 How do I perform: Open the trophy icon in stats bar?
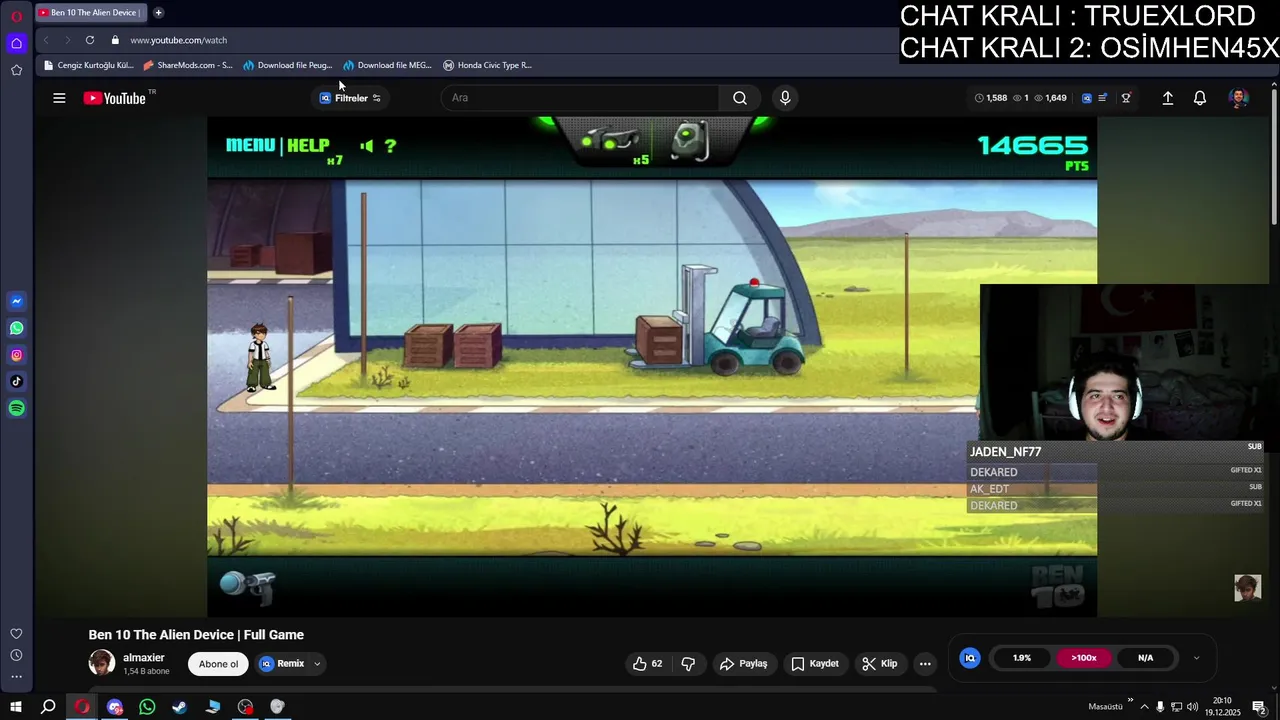click(1126, 98)
